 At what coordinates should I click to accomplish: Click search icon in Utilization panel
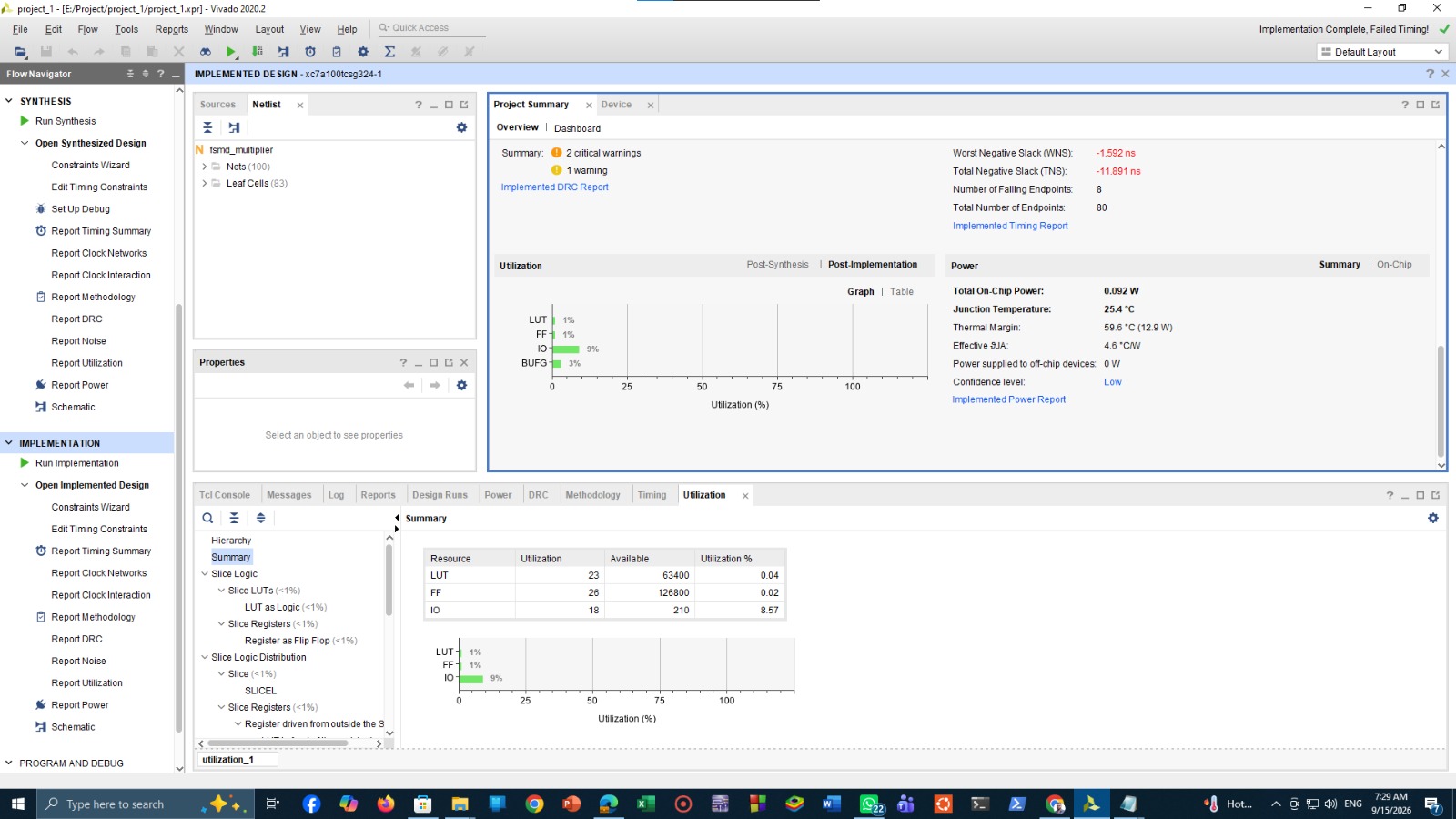[207, 518]
